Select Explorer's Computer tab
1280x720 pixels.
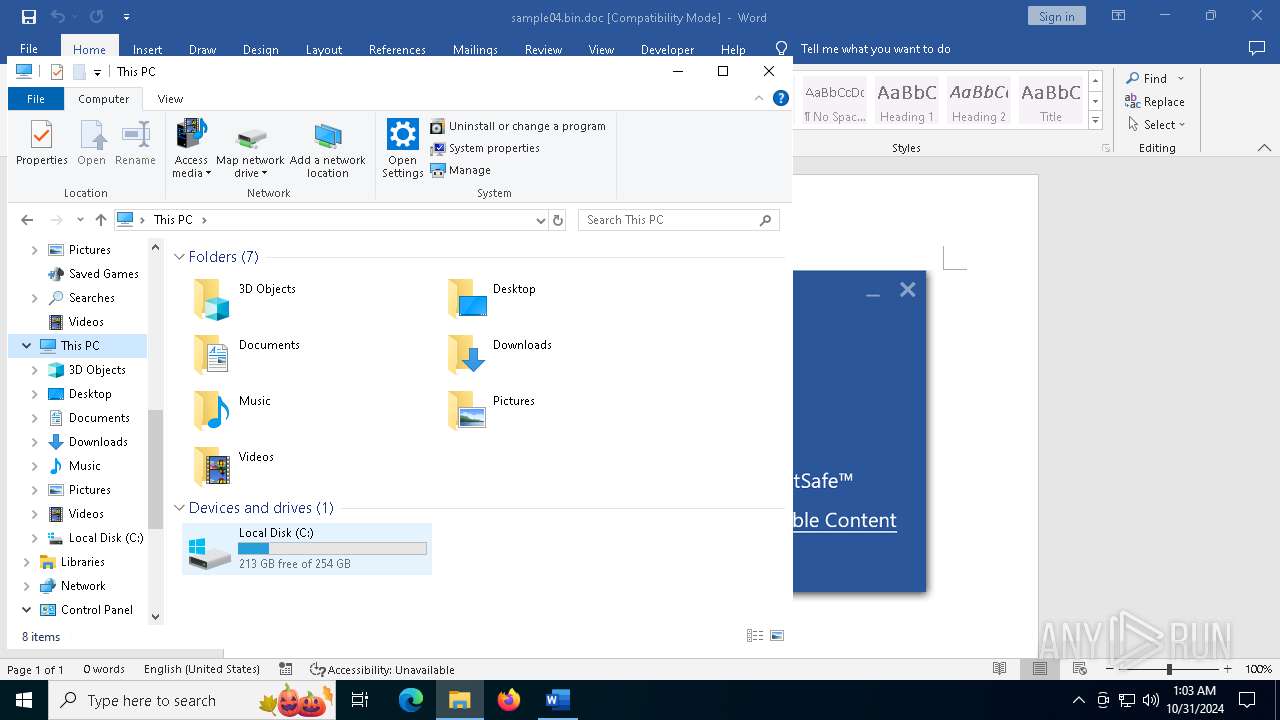[x=103, y=99]
